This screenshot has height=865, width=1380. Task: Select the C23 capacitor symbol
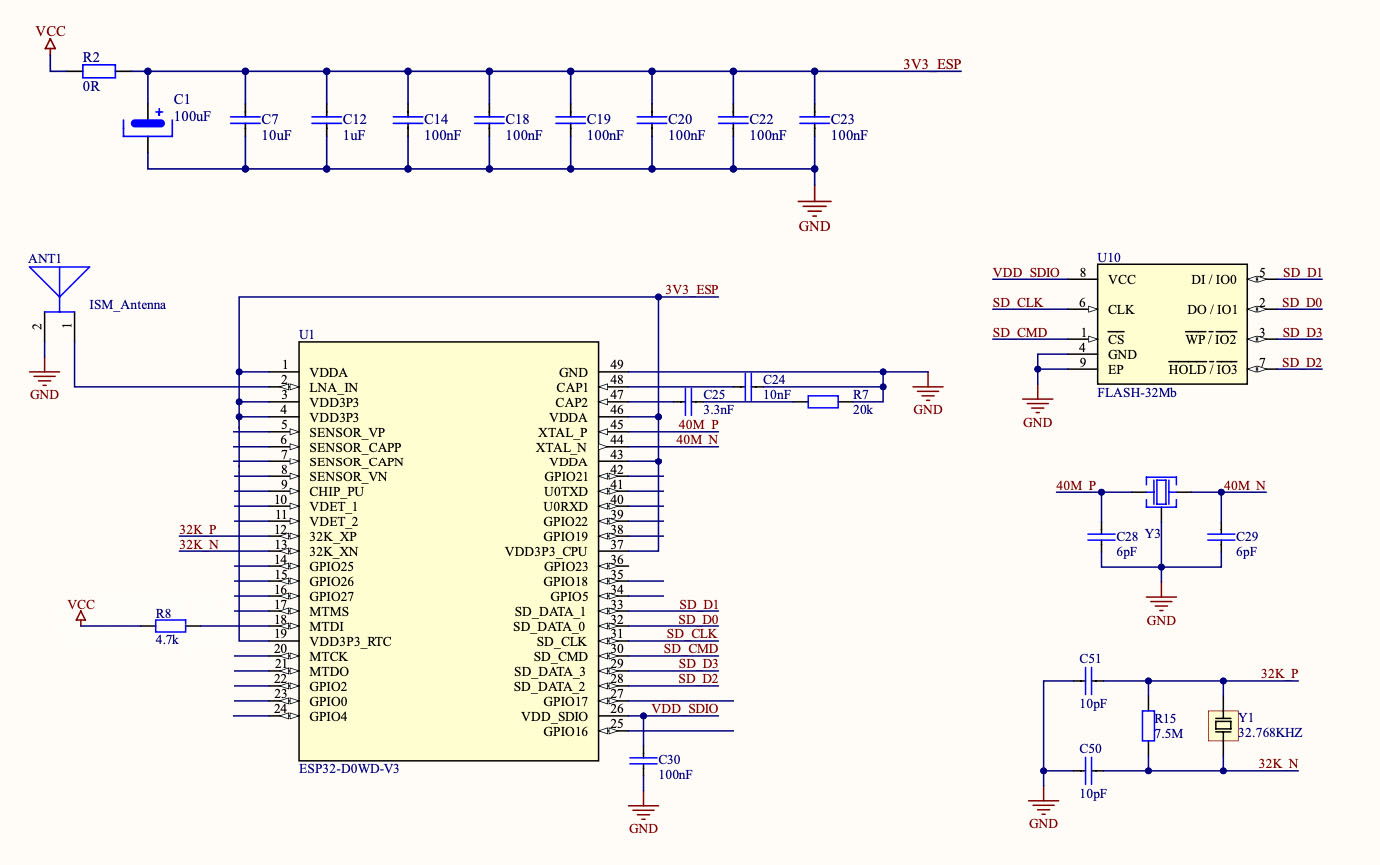pyautogui.click(x=815, y=119)
